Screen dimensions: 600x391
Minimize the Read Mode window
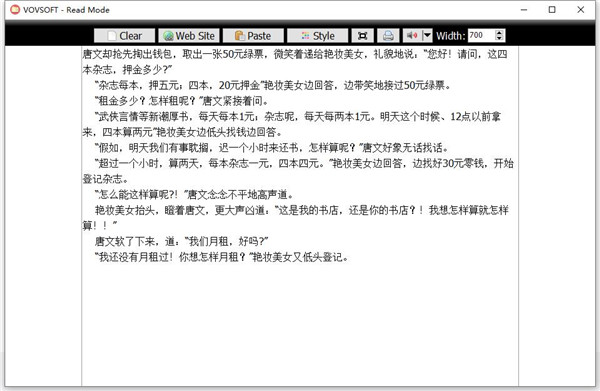(x=524, y=10)
